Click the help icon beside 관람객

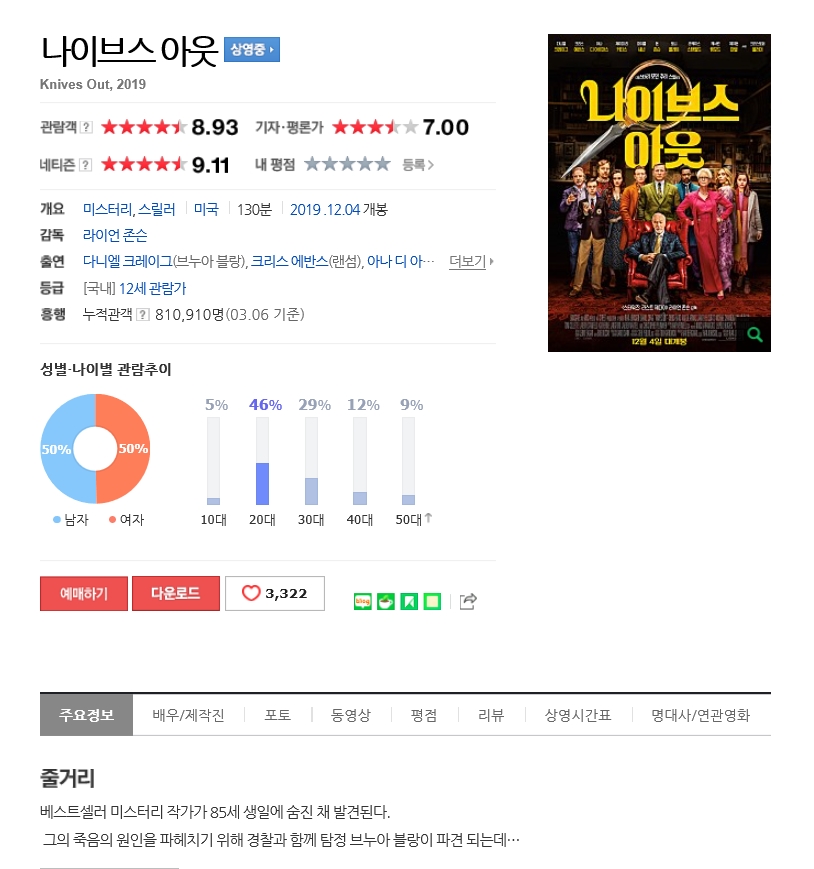[x=86, y=127]
